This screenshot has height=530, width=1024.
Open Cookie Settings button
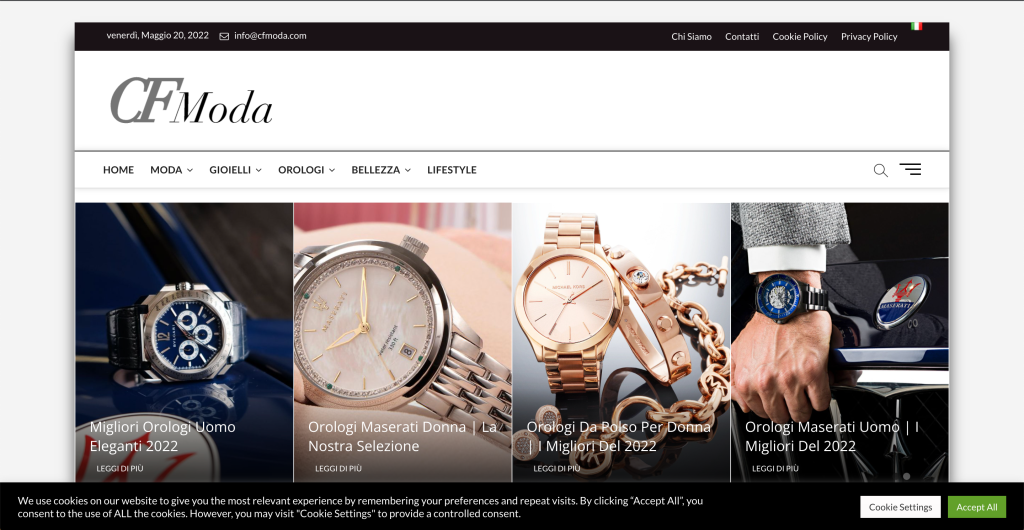(900, 507)
